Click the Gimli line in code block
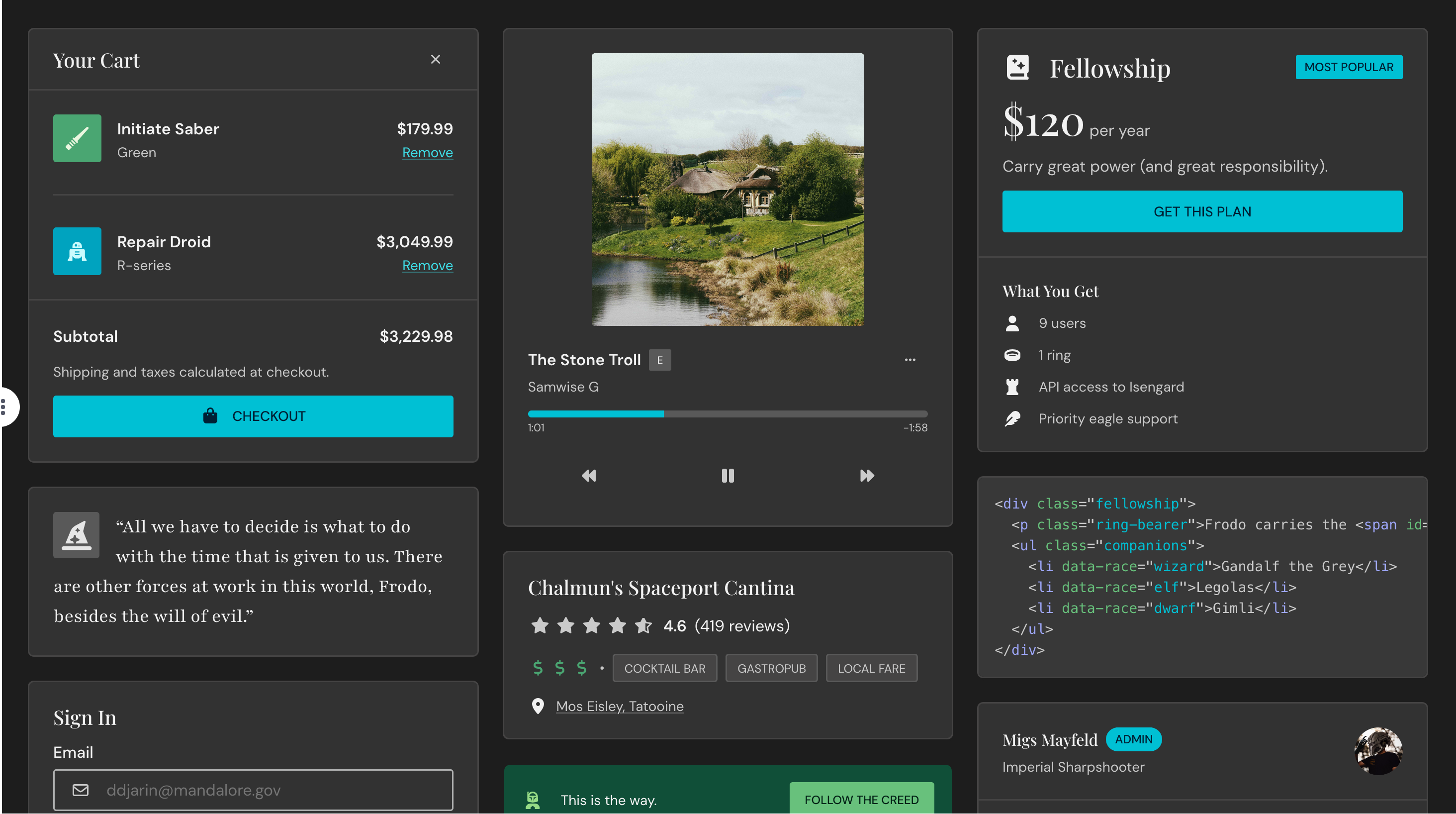This screenshot has width=1456, height=814. (x=1162, y=608)
